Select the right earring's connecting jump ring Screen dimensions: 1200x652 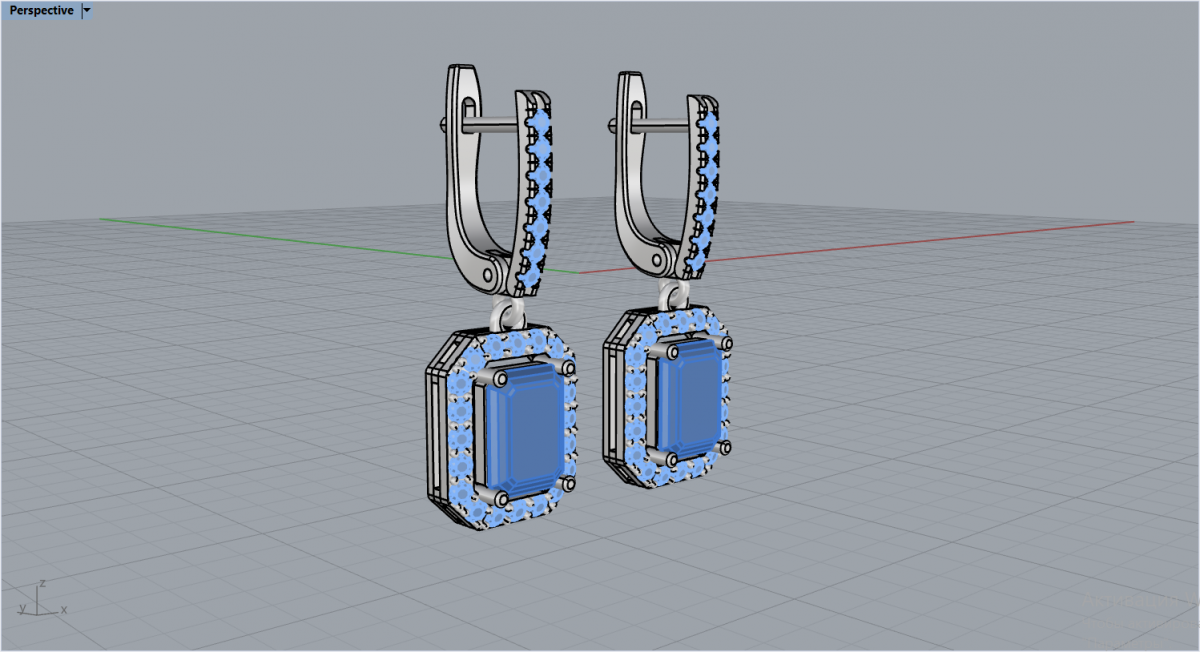click(x=675, y=295)
